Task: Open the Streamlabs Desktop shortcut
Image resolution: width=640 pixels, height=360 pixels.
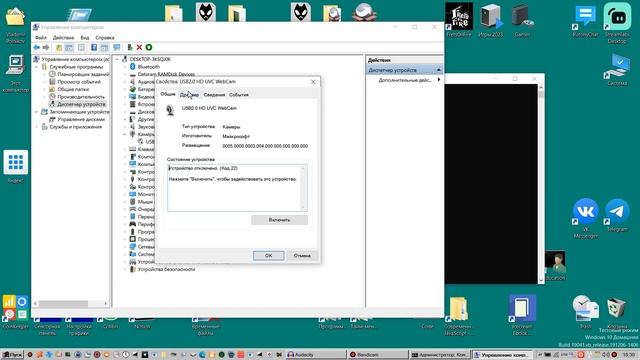Action: (617, 22)
